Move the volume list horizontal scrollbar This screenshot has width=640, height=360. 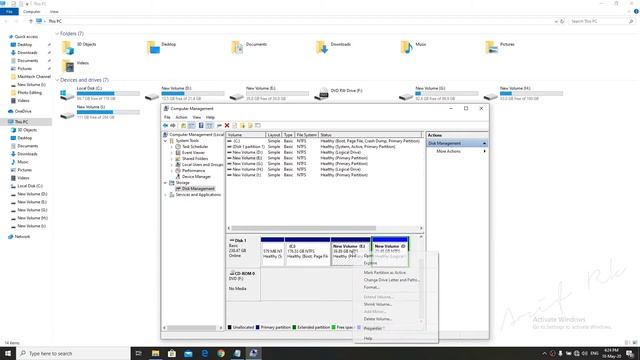304,228
